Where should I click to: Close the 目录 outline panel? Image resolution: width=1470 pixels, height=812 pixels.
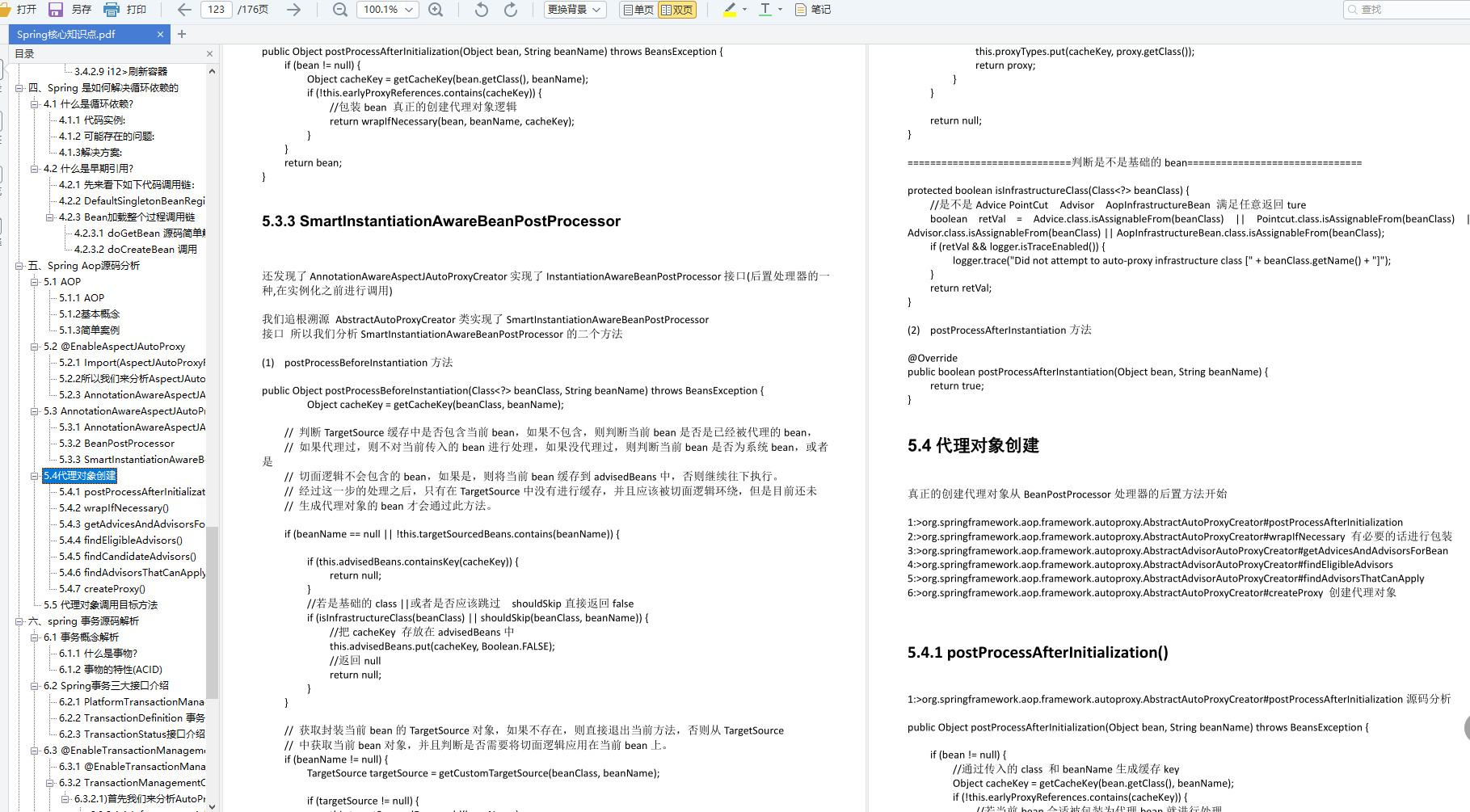(209, 54)
